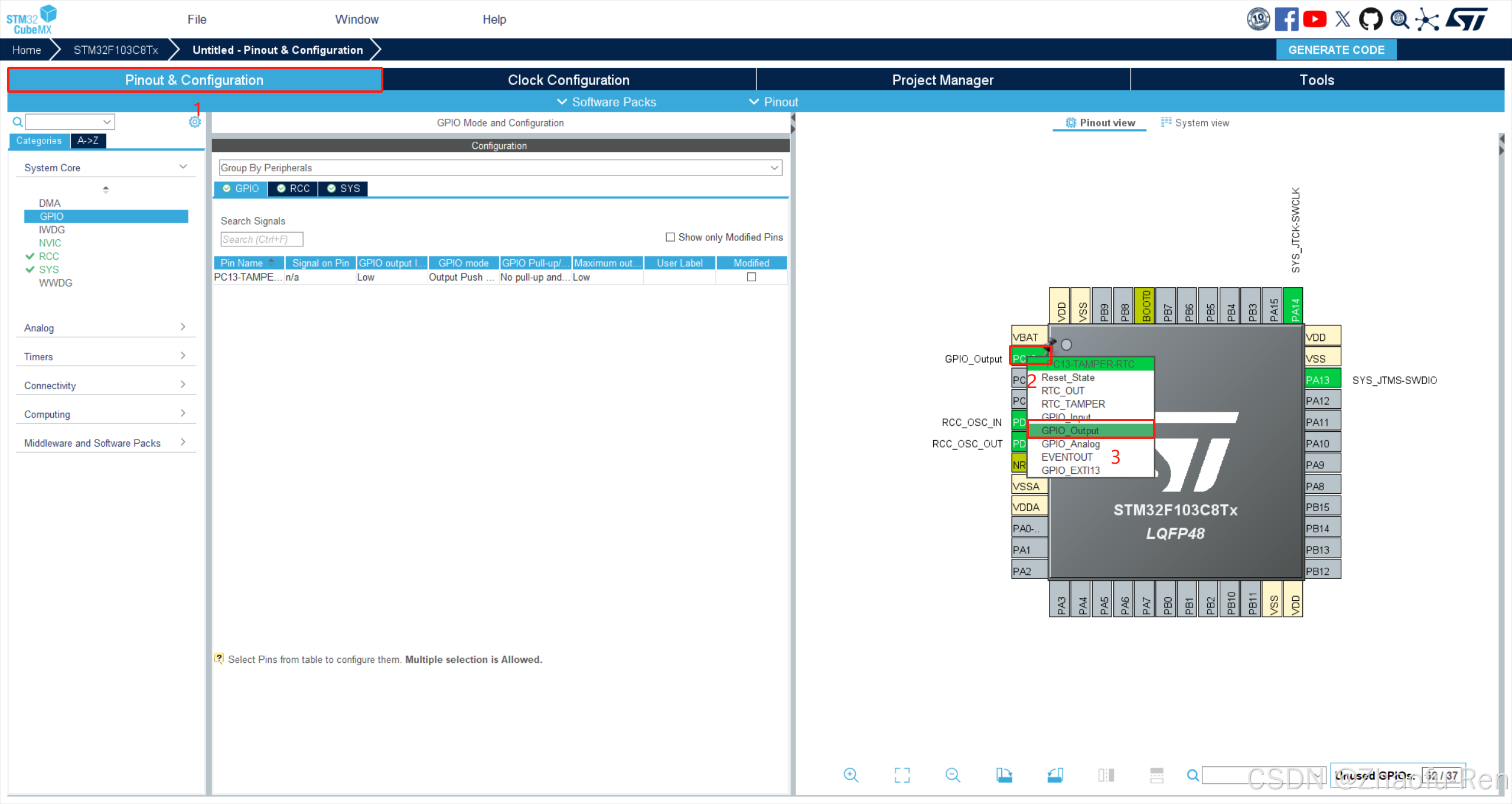This screenshot has width=1512, height=804.
Task: Open the ST Facebook page icon
Action: [x=1286, y=19]
